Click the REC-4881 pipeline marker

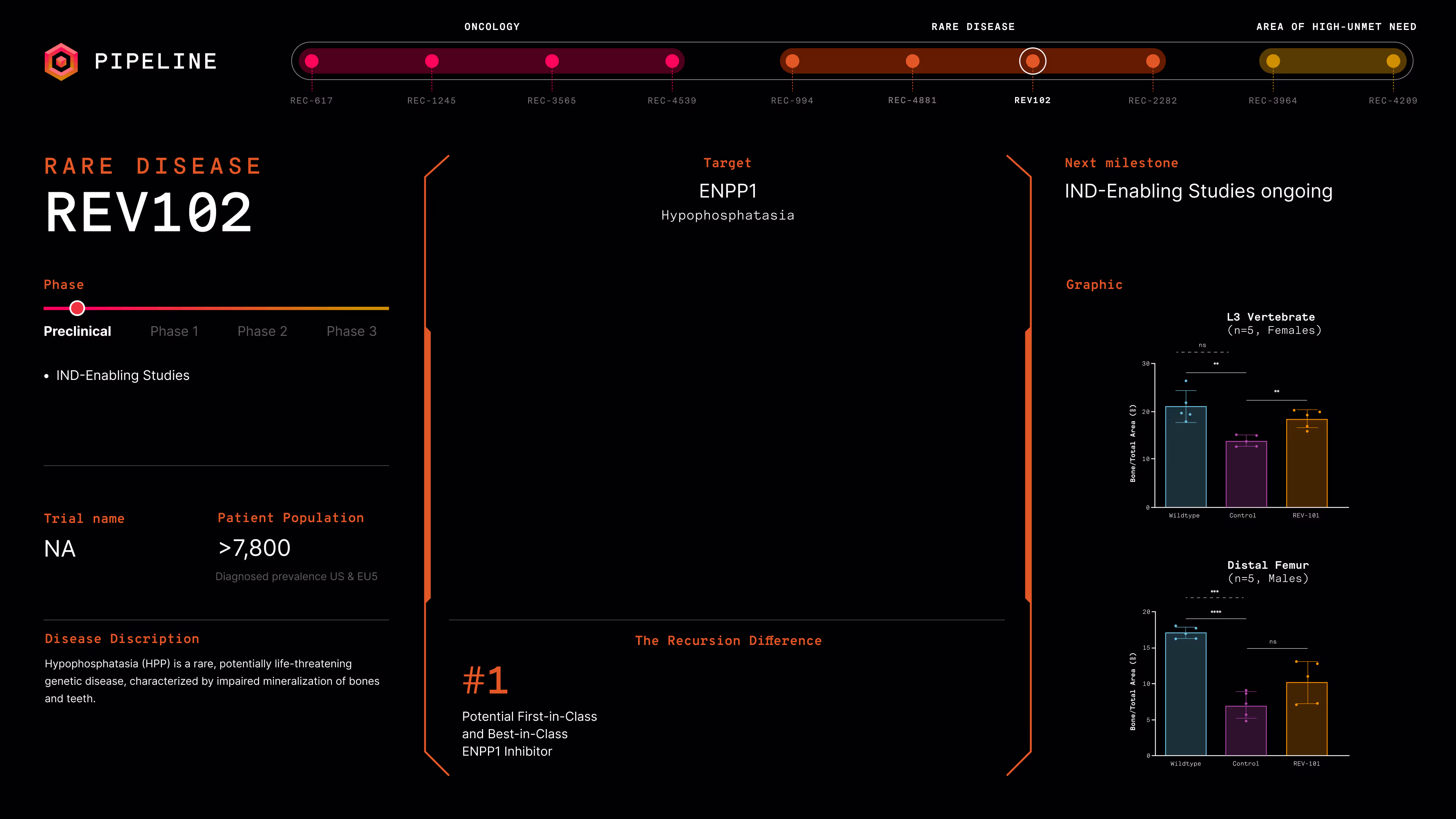pyautogui.click(x=912, y=61)
